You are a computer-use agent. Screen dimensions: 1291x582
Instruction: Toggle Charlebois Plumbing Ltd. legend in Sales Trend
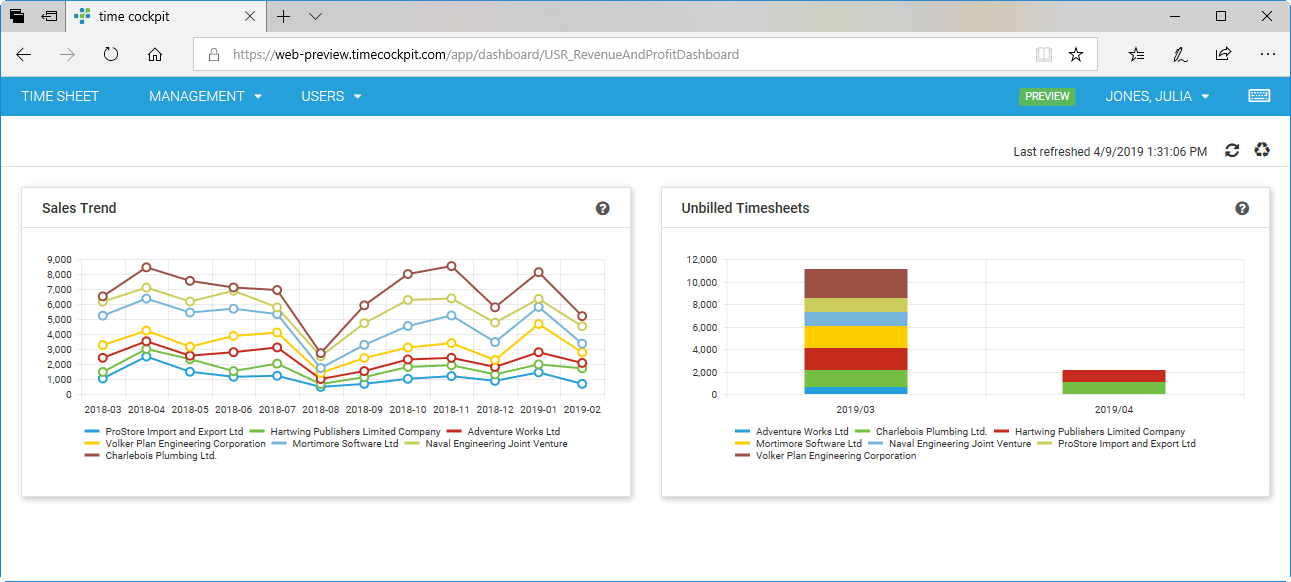[150, 456]
